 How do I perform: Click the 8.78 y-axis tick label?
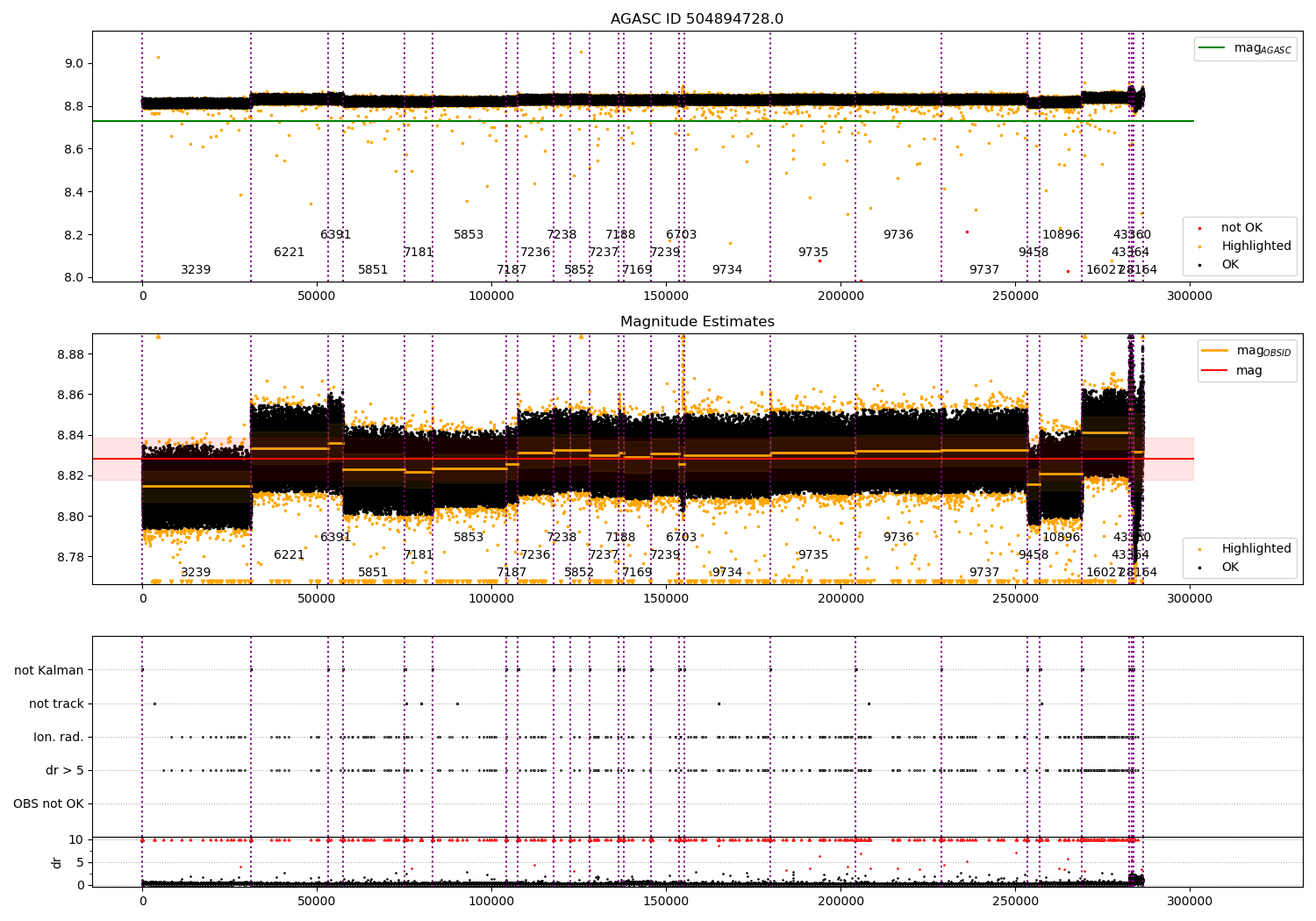tap(70, 558)
